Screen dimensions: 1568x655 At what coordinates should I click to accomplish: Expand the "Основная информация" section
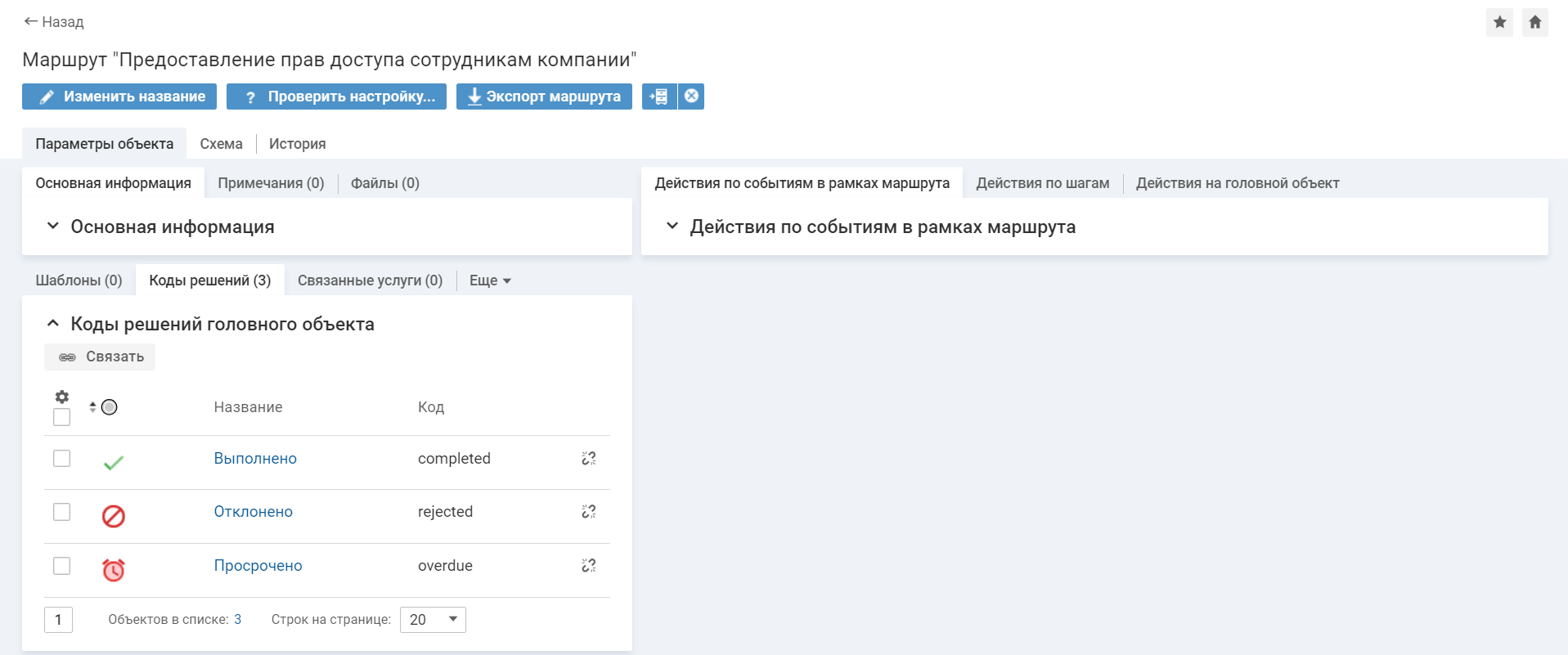[x=53, y=227]
